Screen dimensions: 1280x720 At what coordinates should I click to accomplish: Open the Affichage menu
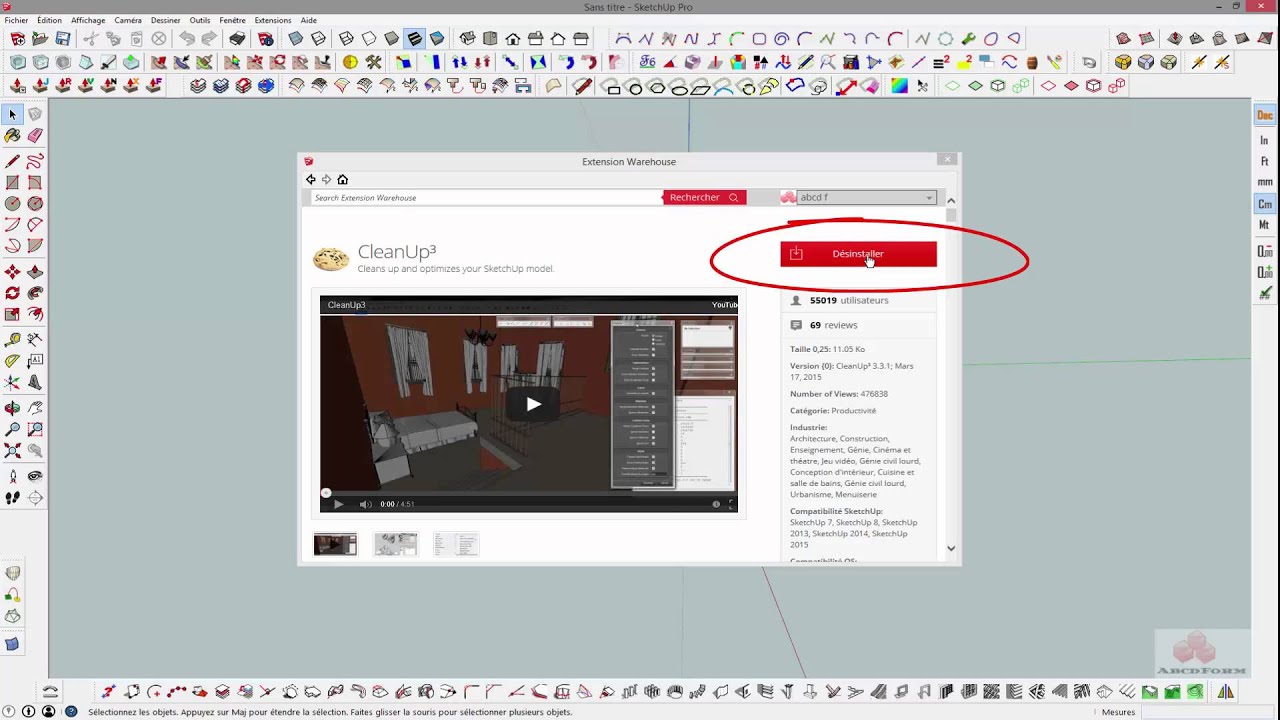point(88,20)
